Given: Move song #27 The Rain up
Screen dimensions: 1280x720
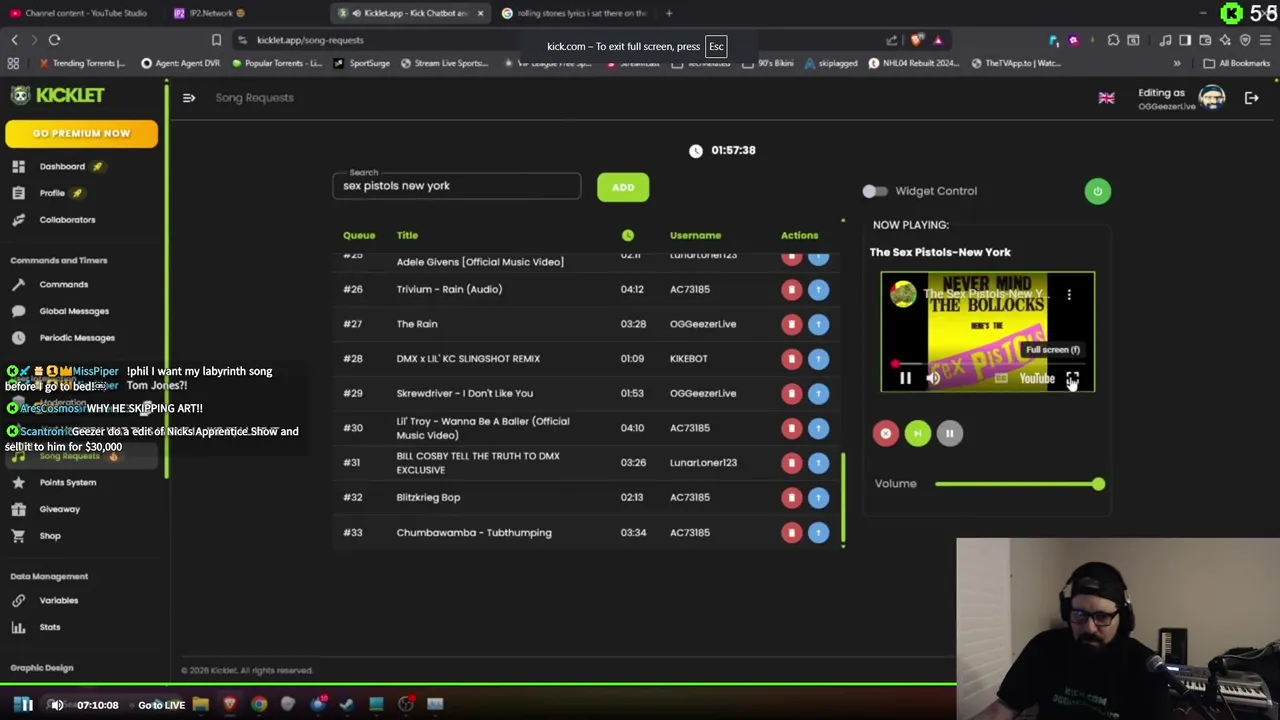Looking at the screenshot, I should click(x=818, y=324).
